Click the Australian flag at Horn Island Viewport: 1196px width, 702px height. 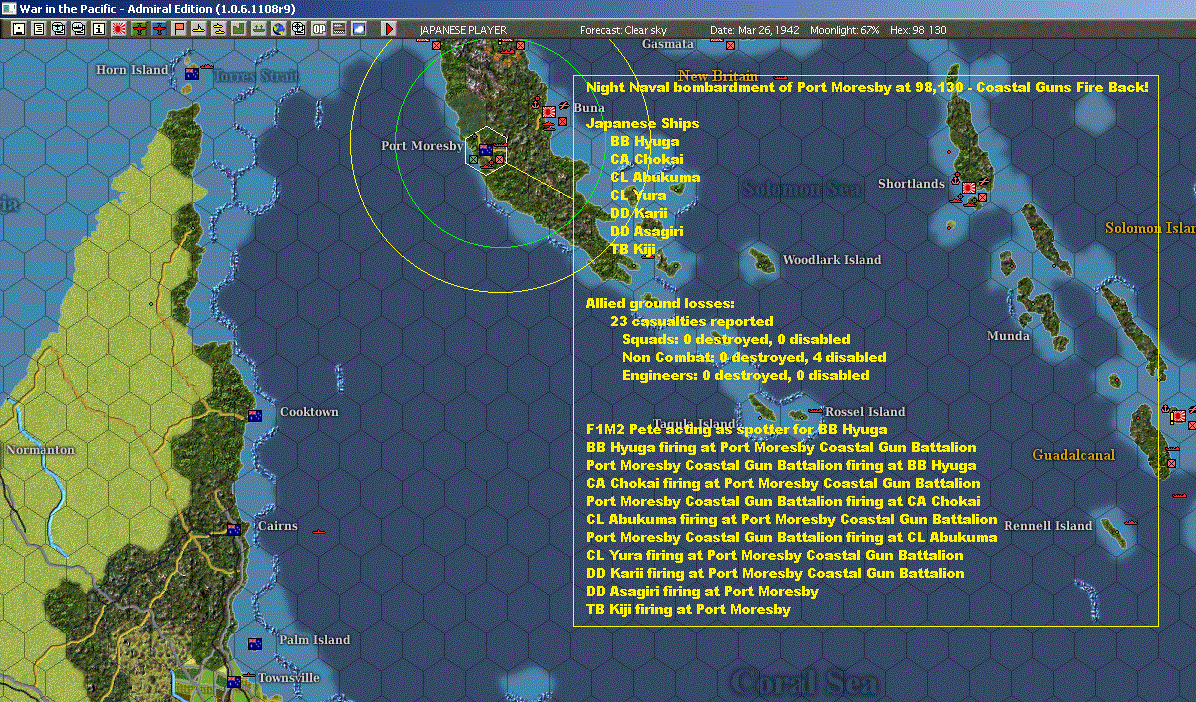[x=191, y=74]
